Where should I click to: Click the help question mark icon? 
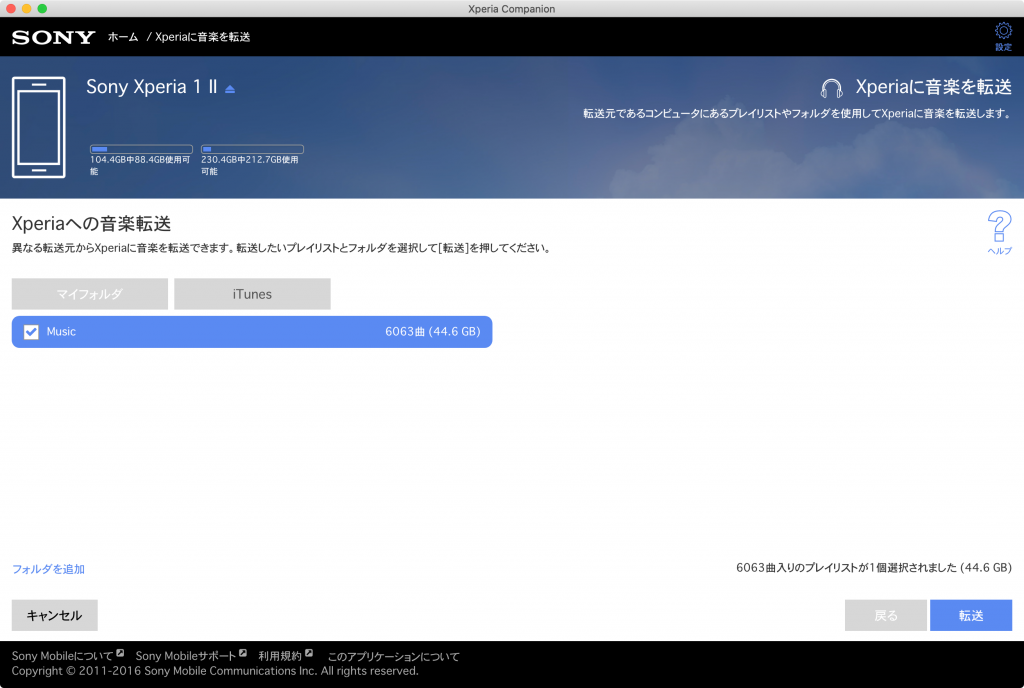pyautogui.click(x=999, y=227)
